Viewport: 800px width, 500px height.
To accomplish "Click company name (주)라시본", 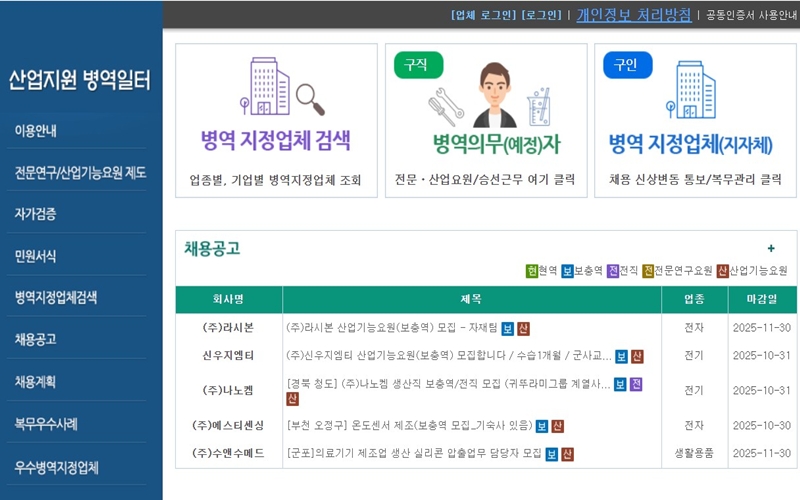I will [228, 328].
